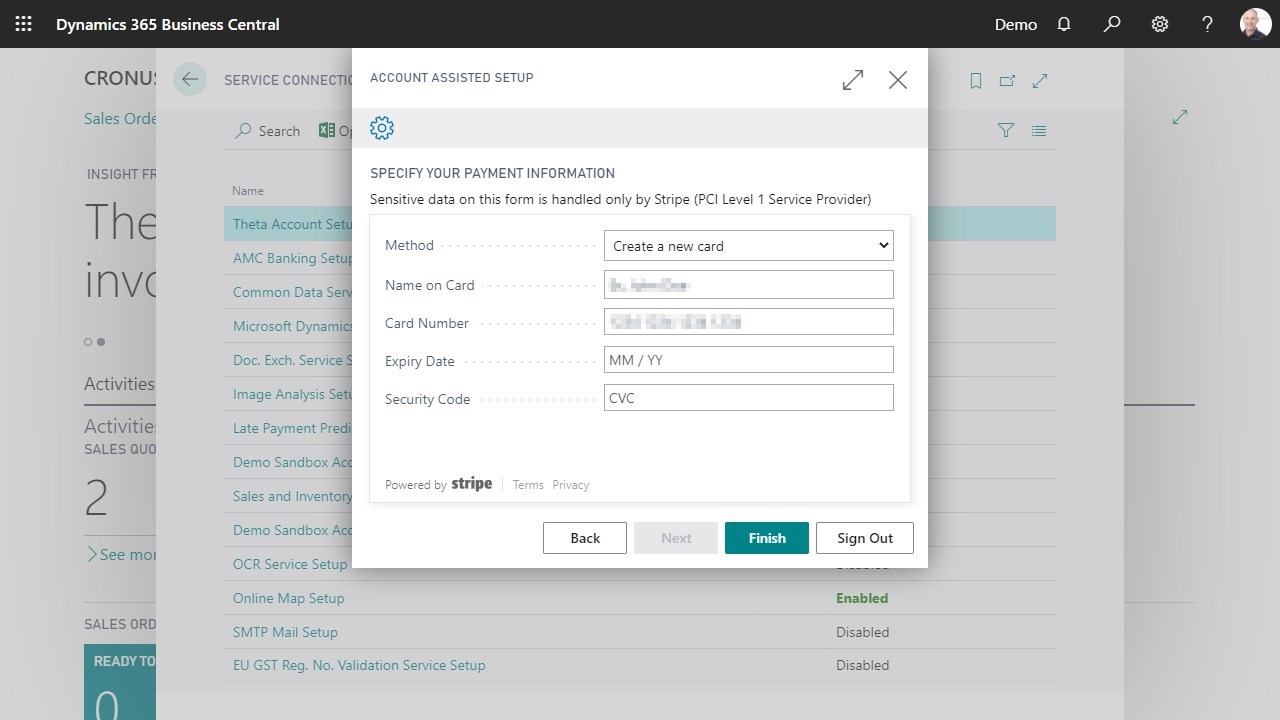
Task: Click the bookmark icon on Service Connections
Action: coord(976,81)
